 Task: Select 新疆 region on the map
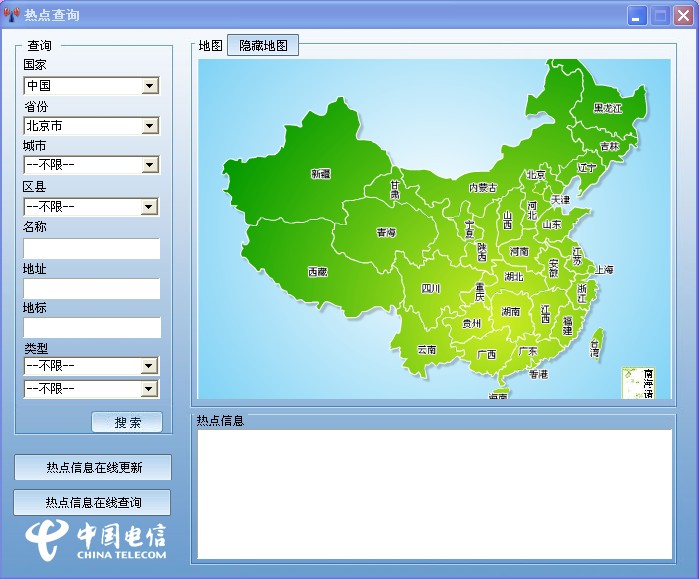coord(320,173)
